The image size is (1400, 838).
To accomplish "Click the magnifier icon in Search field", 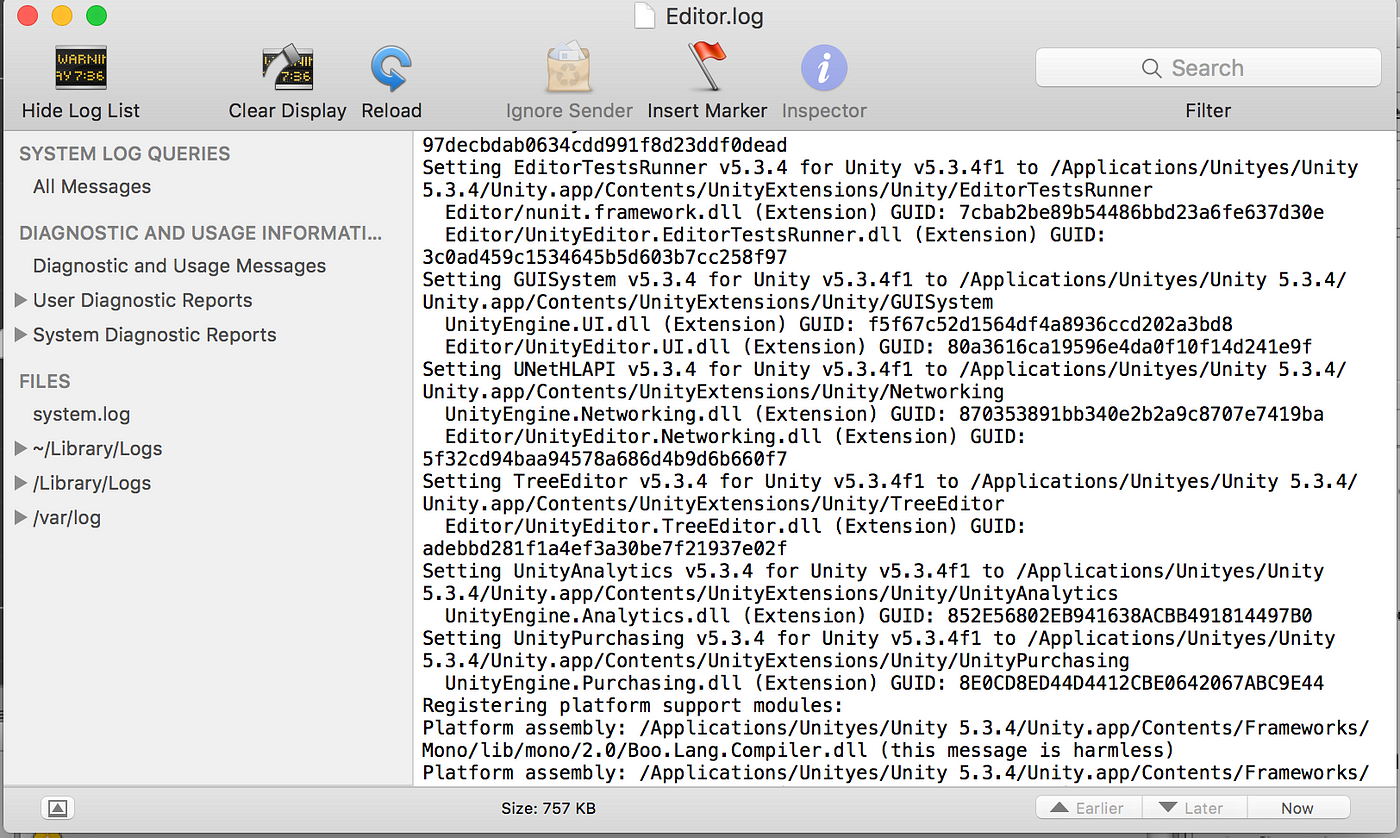I will click(x=1151, y=68).
